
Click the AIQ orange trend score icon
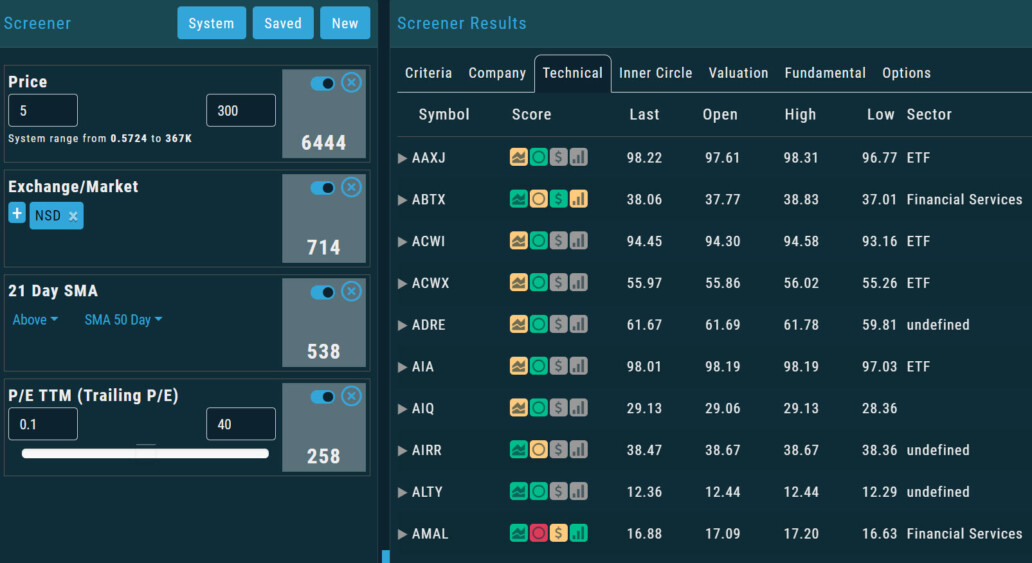[519, 408]
